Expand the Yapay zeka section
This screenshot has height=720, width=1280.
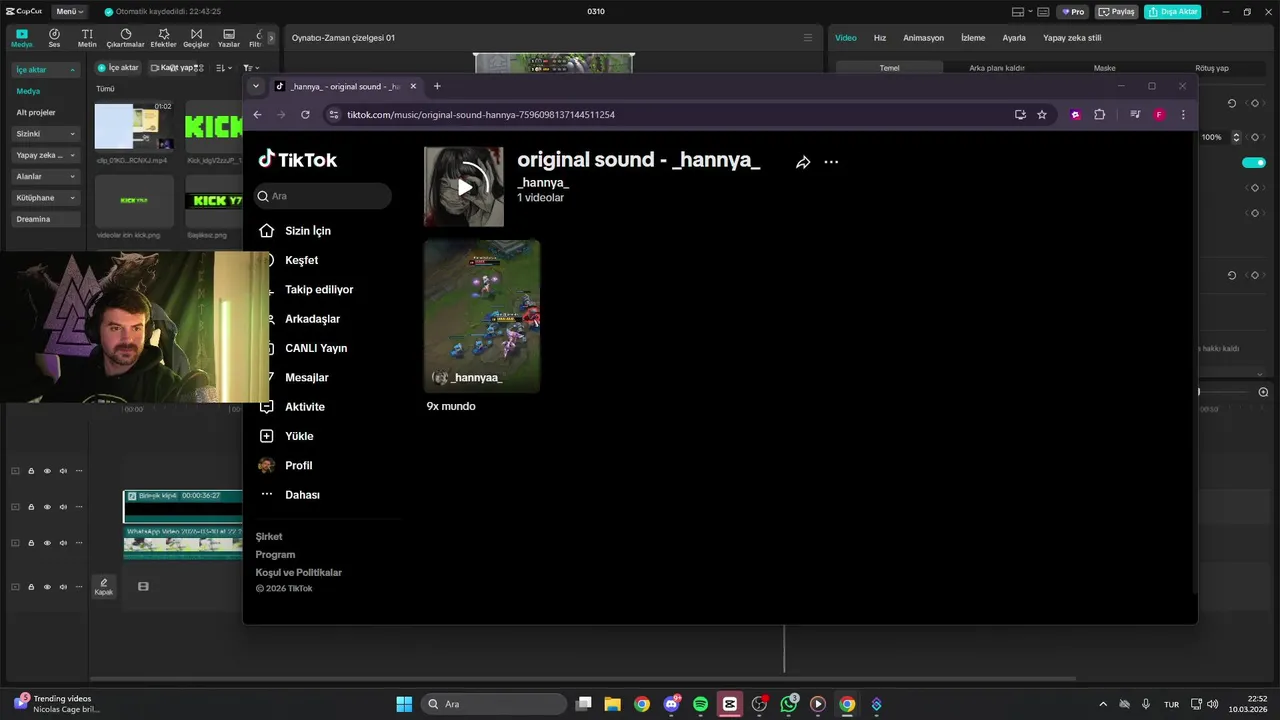(45, 155)
